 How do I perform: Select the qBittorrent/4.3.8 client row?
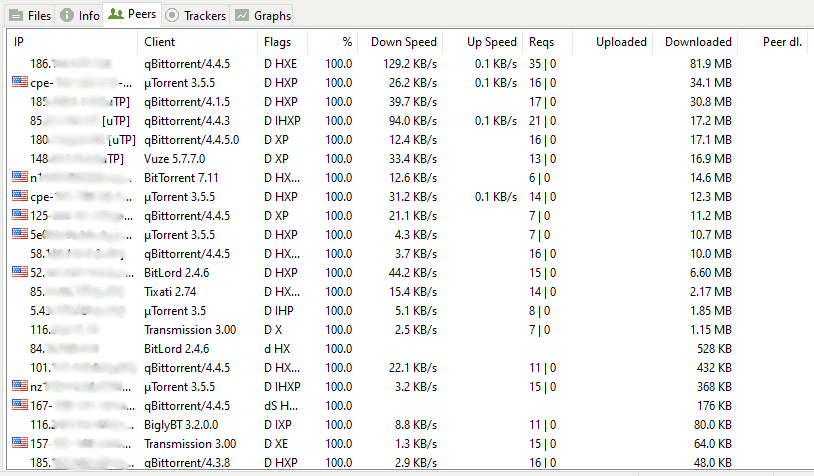408,463
